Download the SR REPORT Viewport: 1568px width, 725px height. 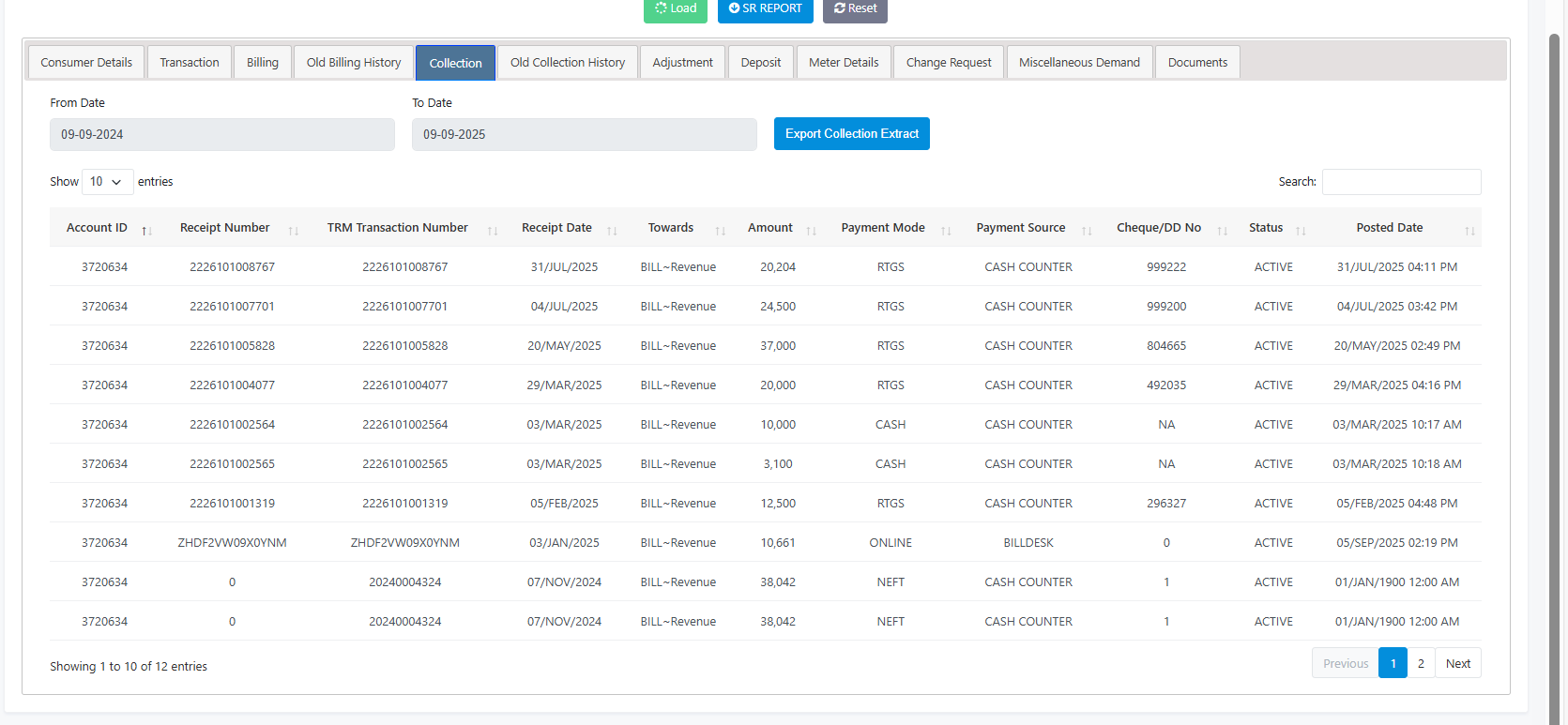765,9
